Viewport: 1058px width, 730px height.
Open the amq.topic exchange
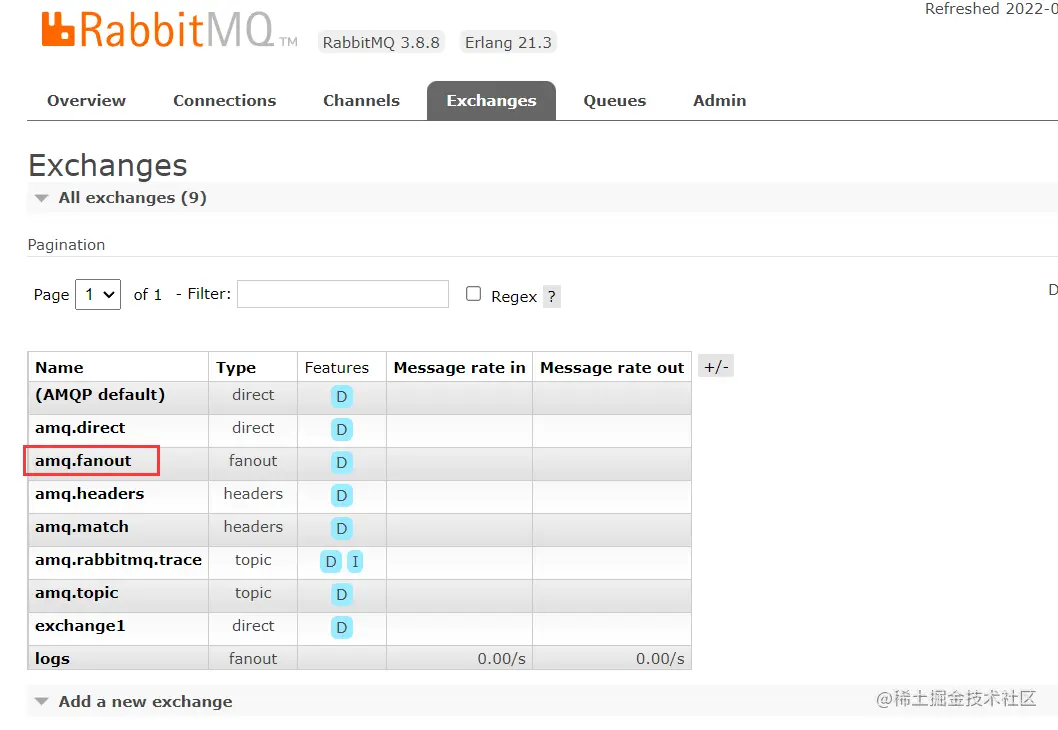tap(77, 593)
